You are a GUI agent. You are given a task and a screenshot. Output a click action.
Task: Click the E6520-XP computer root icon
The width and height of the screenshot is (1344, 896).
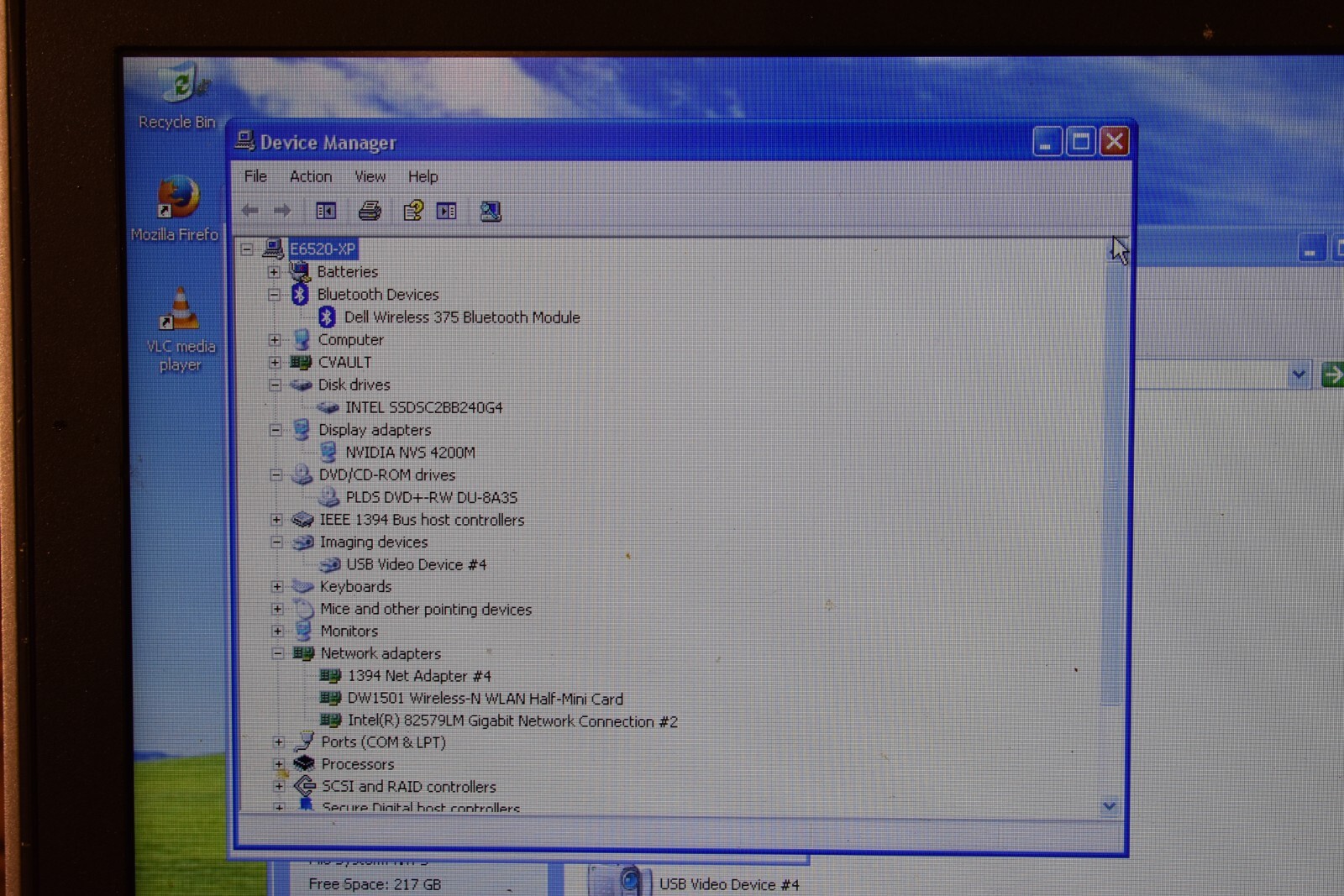tap(273, 248)
